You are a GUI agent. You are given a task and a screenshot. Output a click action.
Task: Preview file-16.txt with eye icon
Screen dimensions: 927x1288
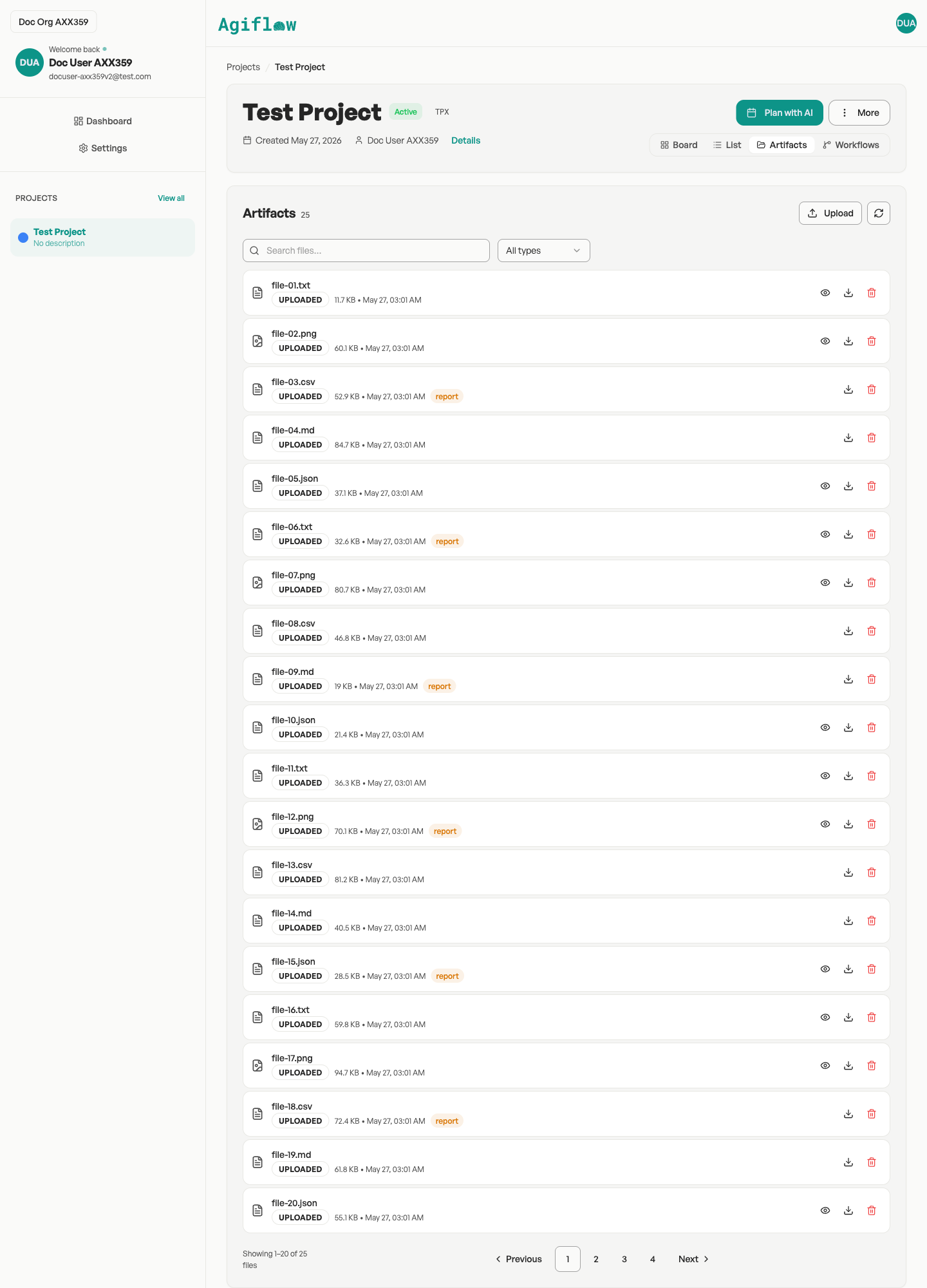point(825,1018)
